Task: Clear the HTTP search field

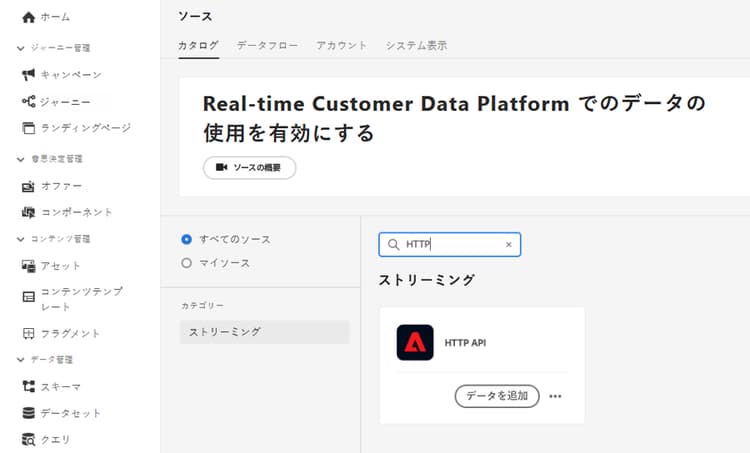Action: pos(508,244)
